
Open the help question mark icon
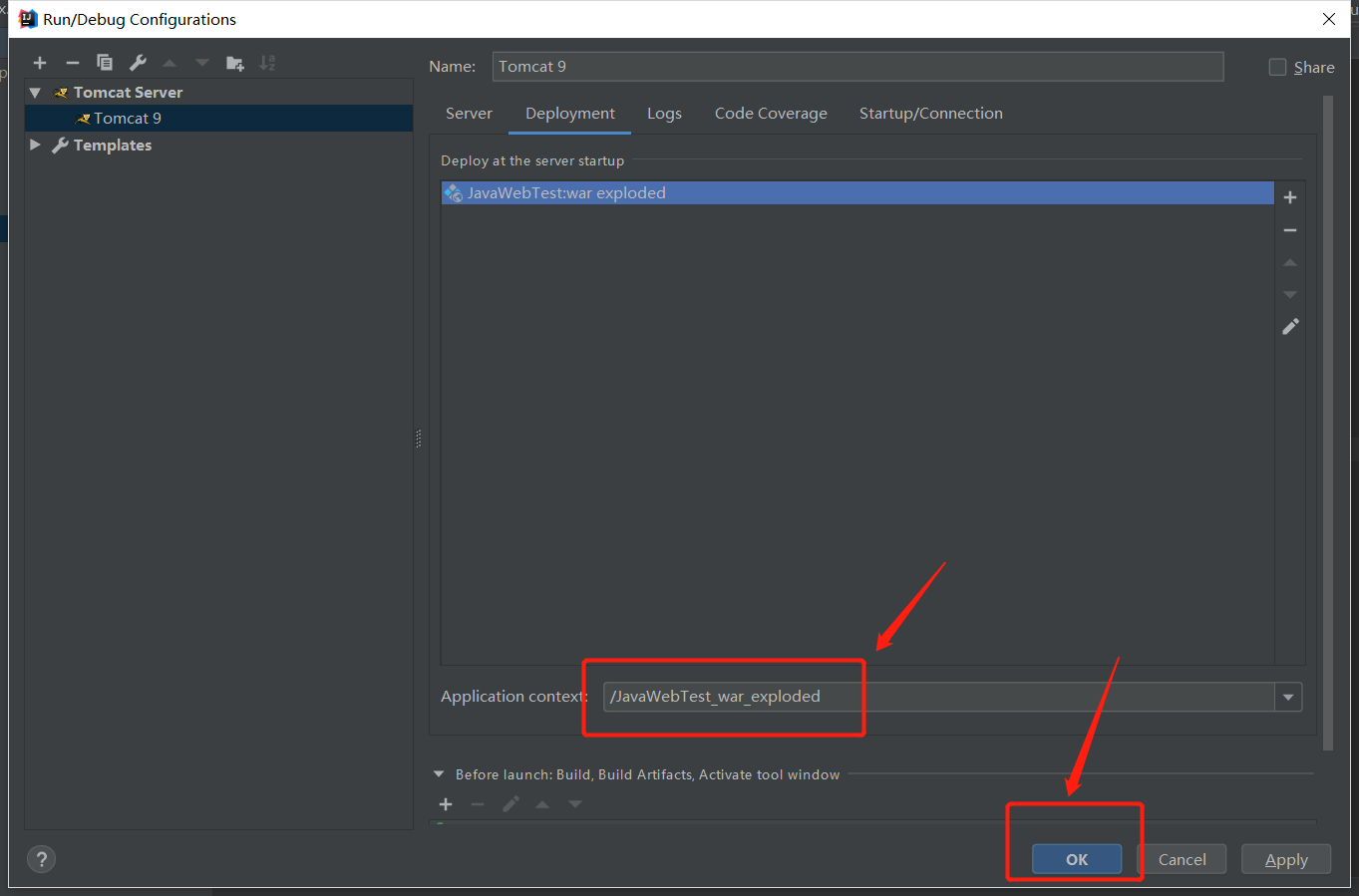tap(41, 858)
